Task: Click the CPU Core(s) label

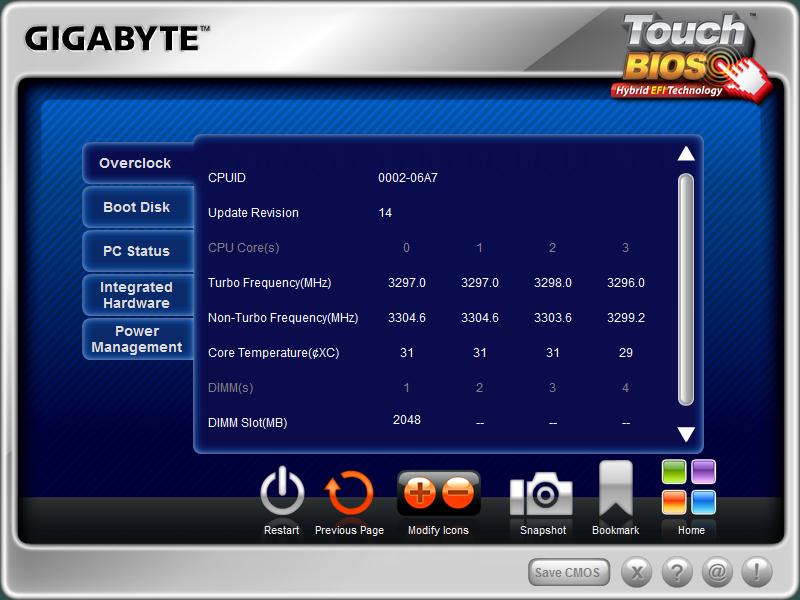Action: pyautogui.click(x=244, y=248)
